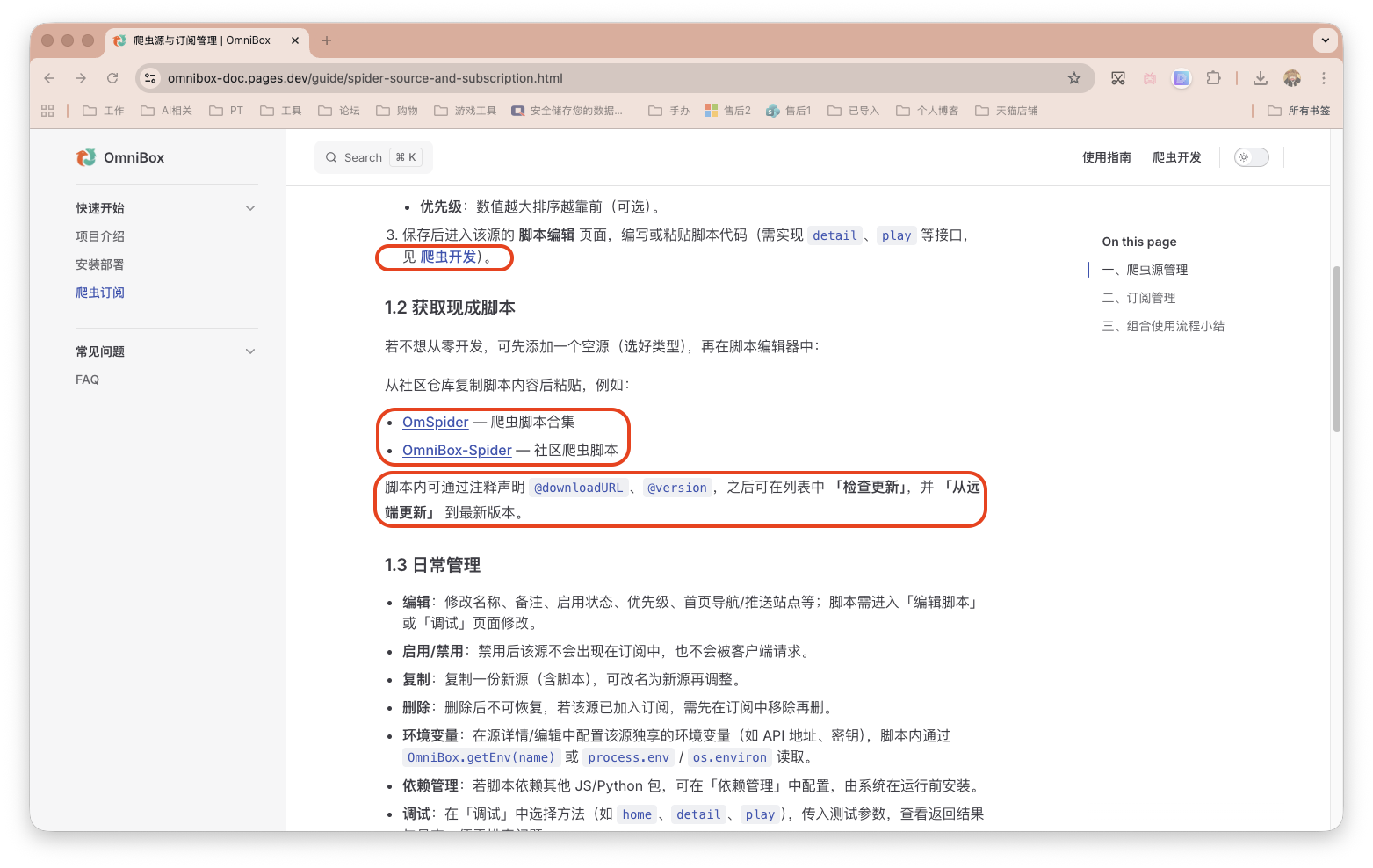Image resolution: width=1373 pixels, height=868 pixels.
Task: Collapse the 快速开始 sidebar section
Action: [249, 207]
